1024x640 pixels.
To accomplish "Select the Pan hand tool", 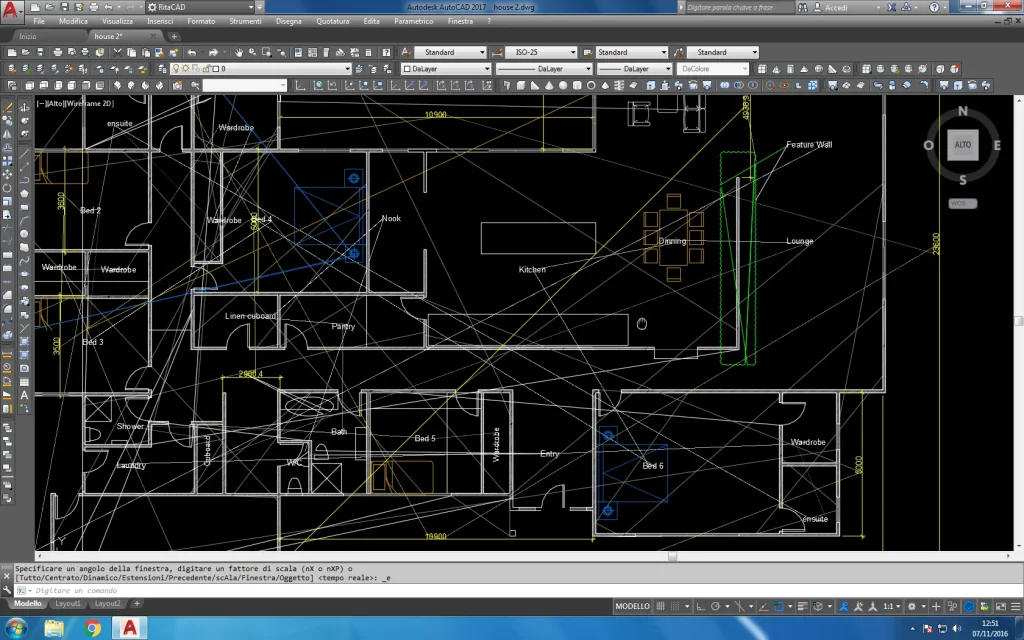I will tap(239, 52).
